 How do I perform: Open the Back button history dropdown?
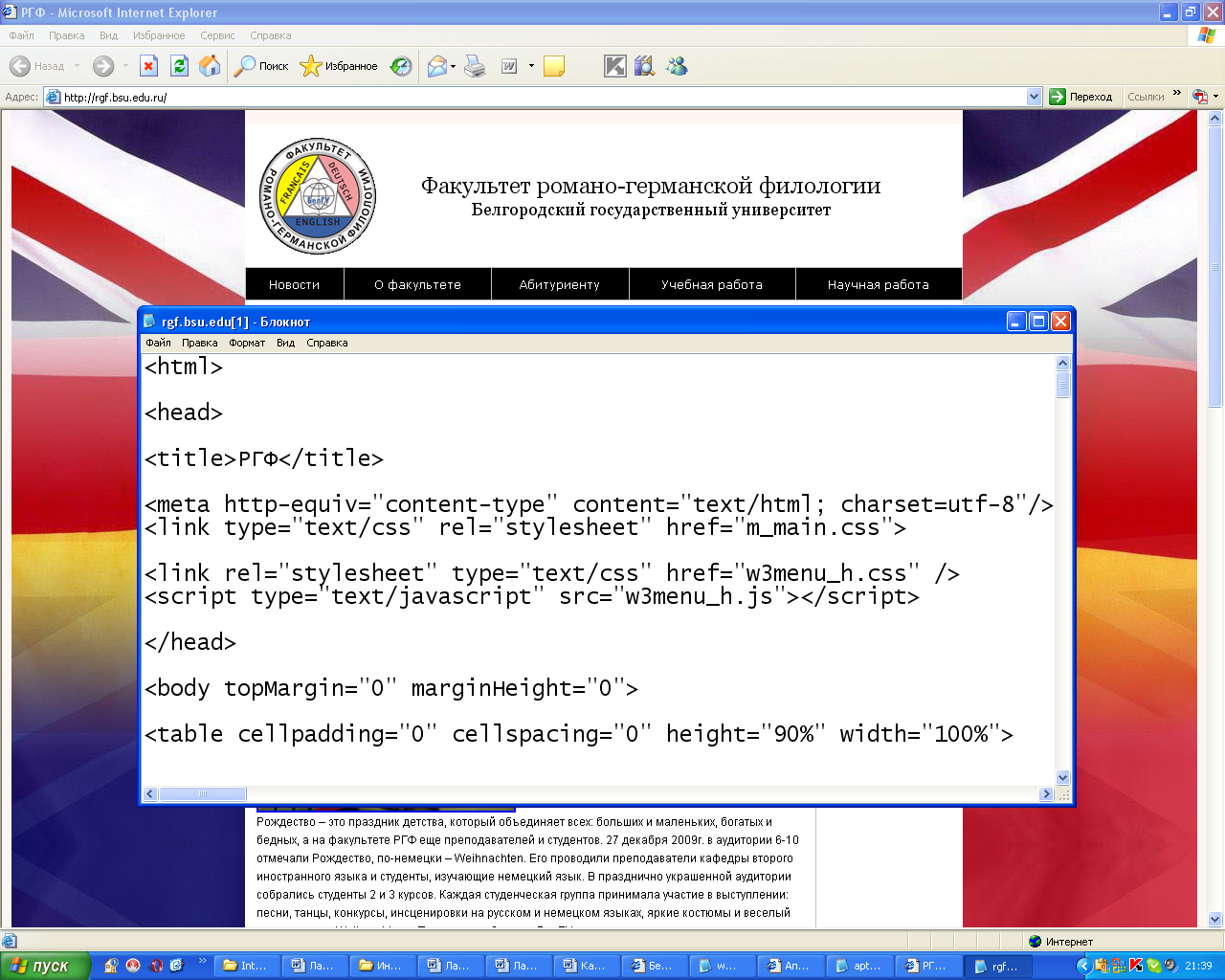click(x=77, y=66)
